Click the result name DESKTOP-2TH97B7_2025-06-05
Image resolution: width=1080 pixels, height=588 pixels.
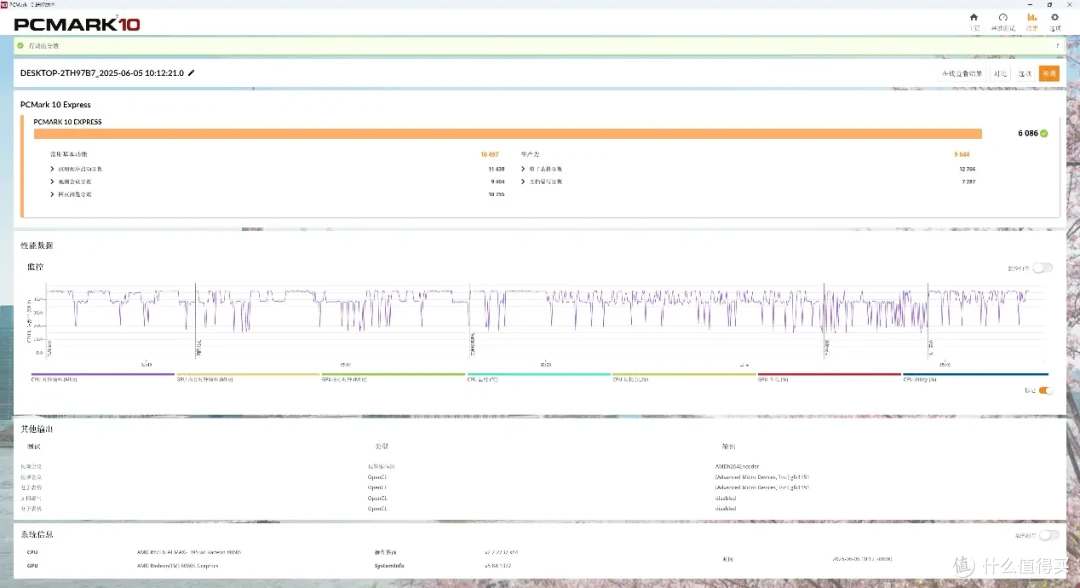[x=102, y=73]
